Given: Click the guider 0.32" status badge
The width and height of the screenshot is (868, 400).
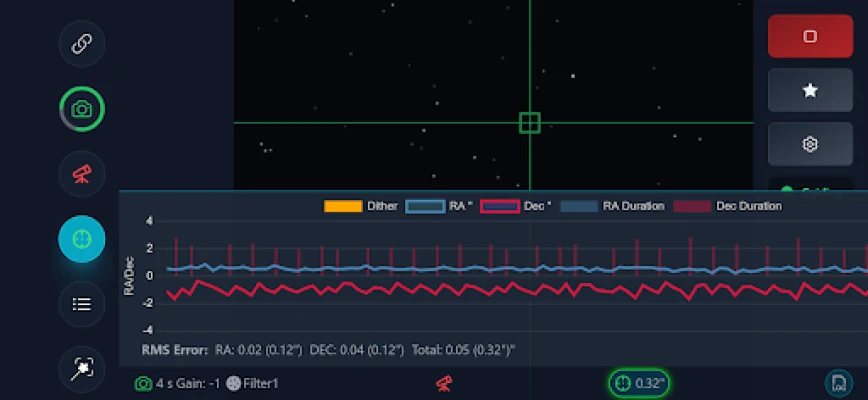Looking at the screenshot, I should click(639, 383).
